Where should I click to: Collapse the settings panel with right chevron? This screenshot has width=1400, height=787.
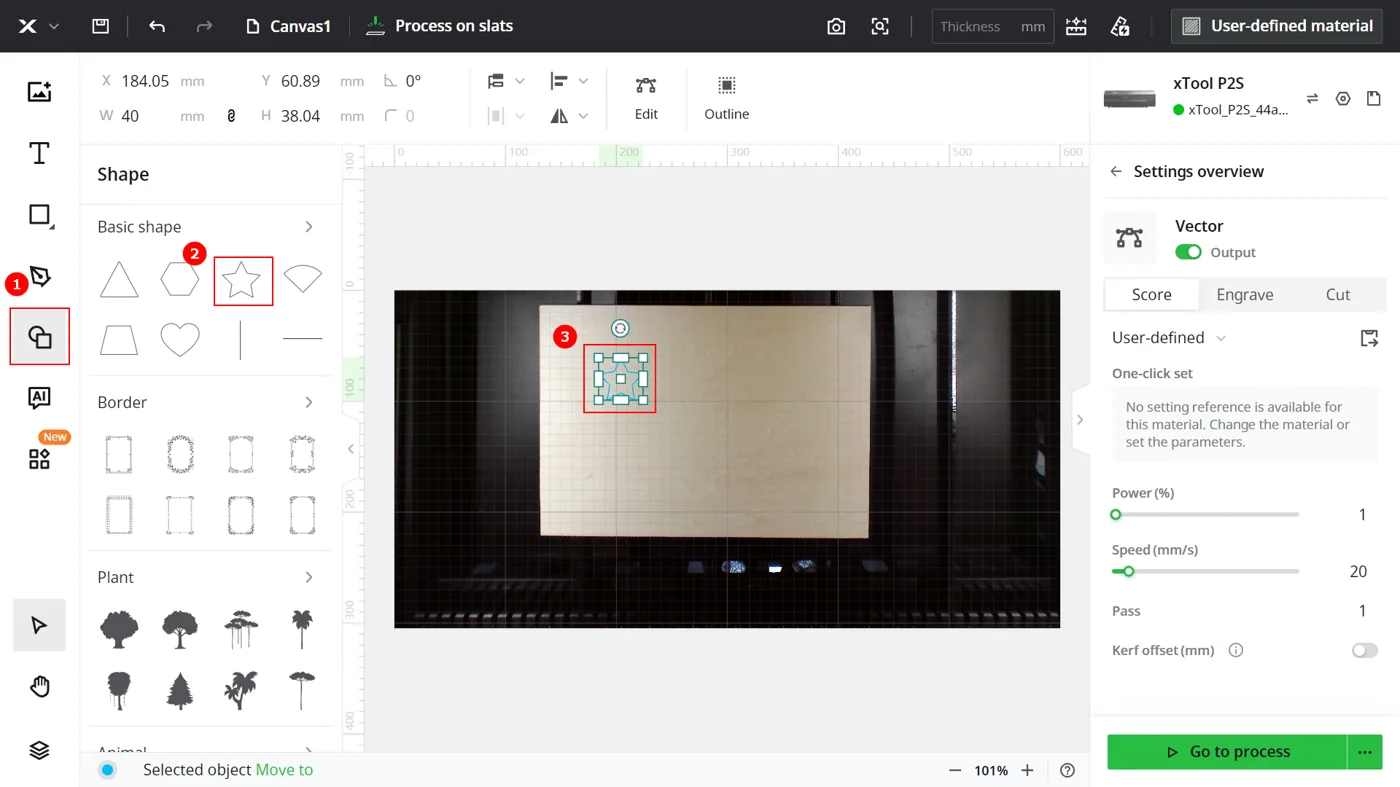point(1080,420)
